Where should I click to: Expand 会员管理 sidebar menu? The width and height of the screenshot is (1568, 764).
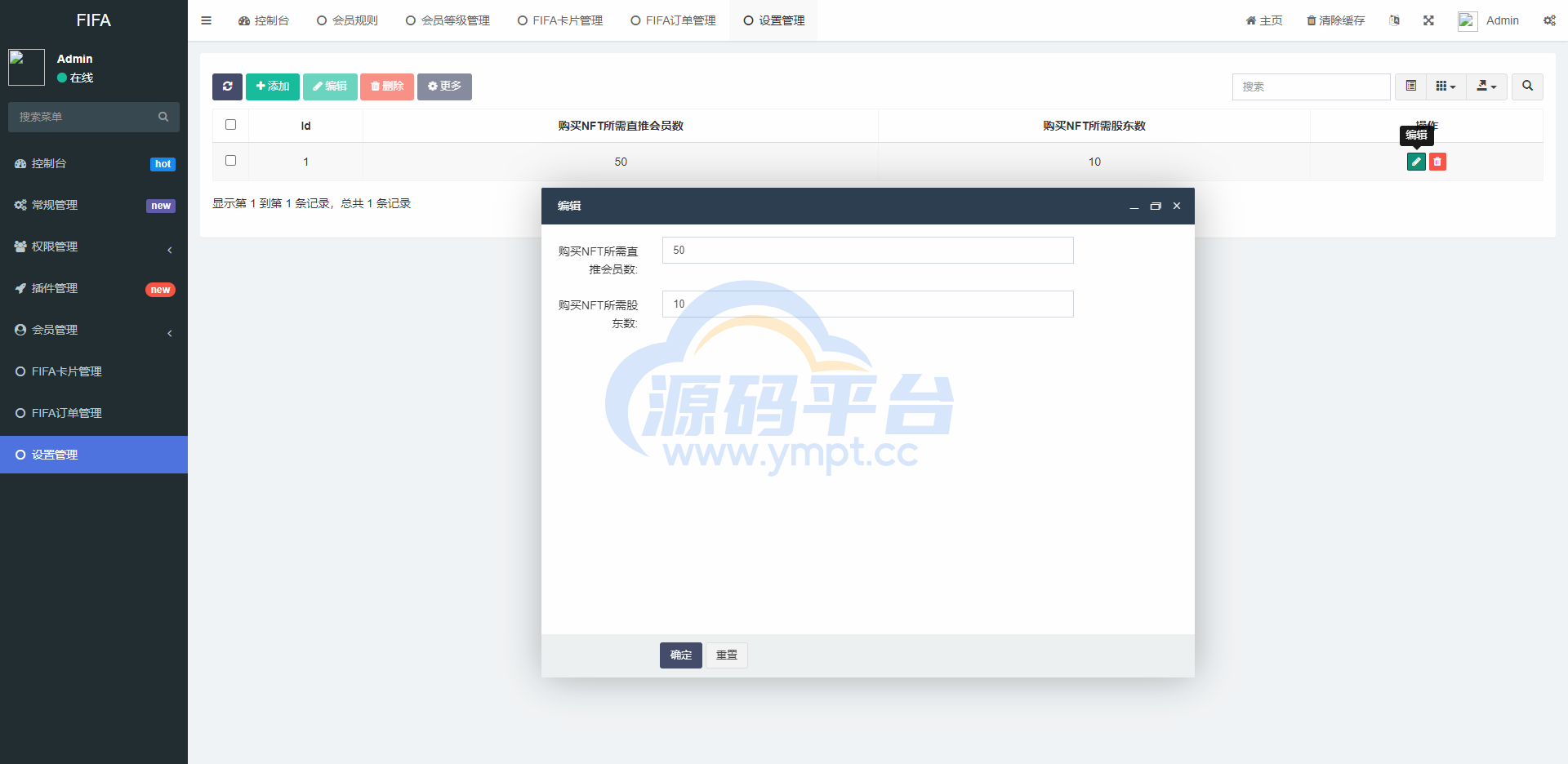click(x=94, y=330)
